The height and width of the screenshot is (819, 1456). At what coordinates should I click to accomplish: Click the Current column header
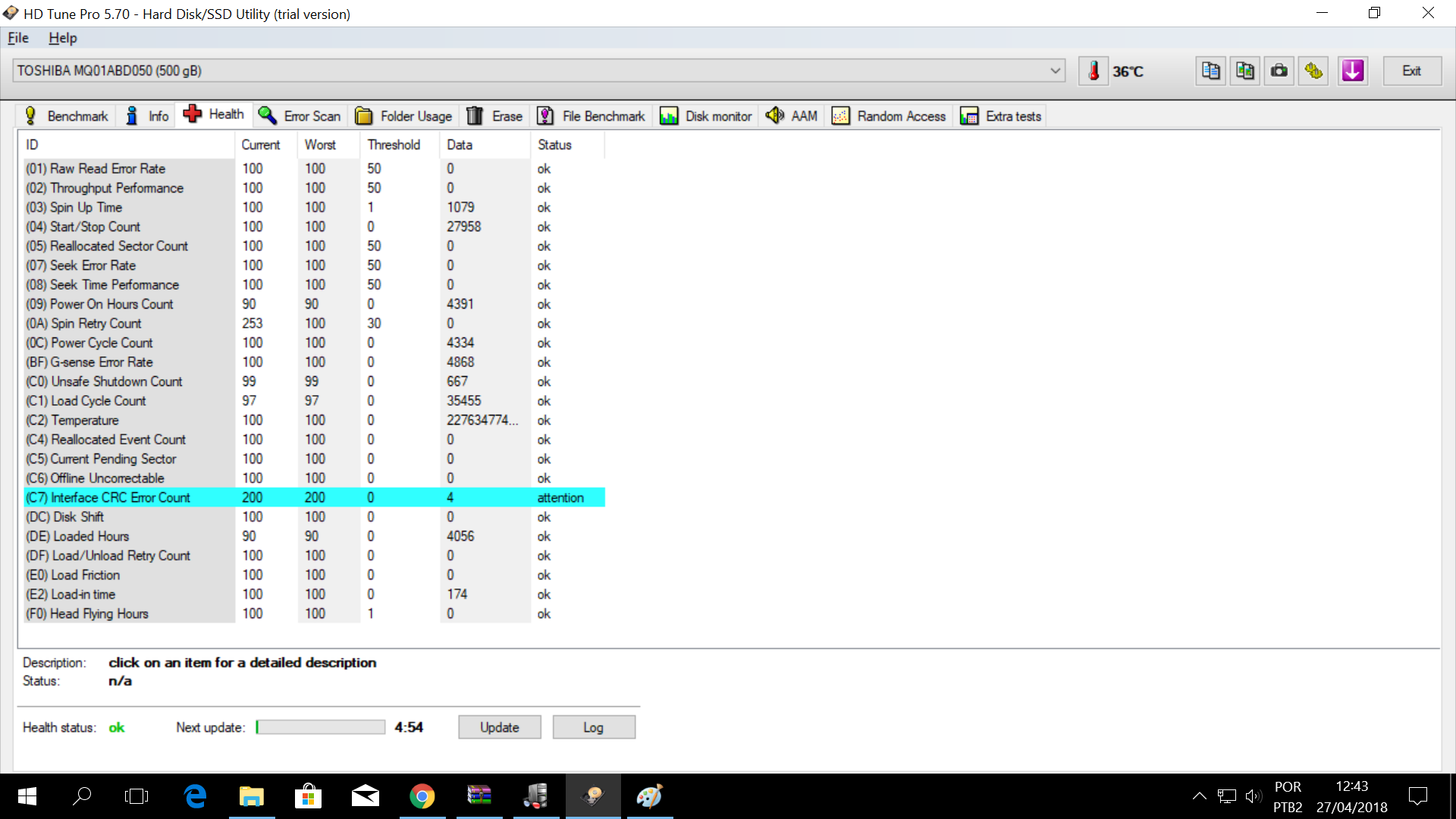click(266, 145)
